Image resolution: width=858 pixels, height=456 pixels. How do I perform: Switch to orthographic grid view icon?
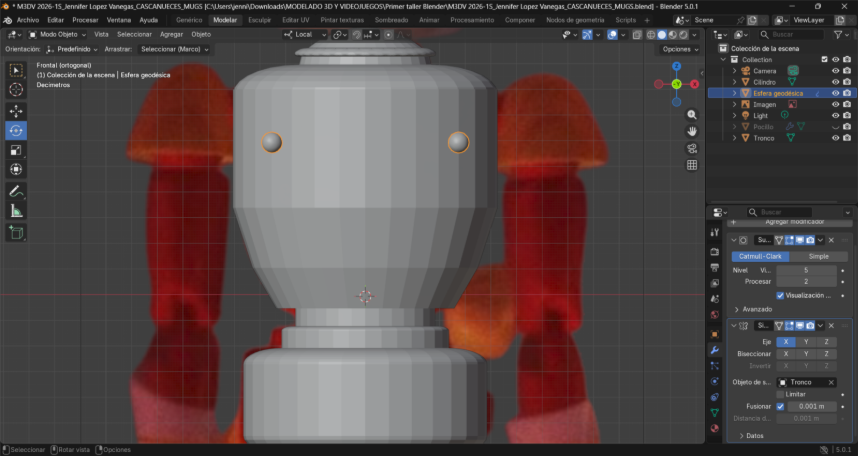[692, 165]
